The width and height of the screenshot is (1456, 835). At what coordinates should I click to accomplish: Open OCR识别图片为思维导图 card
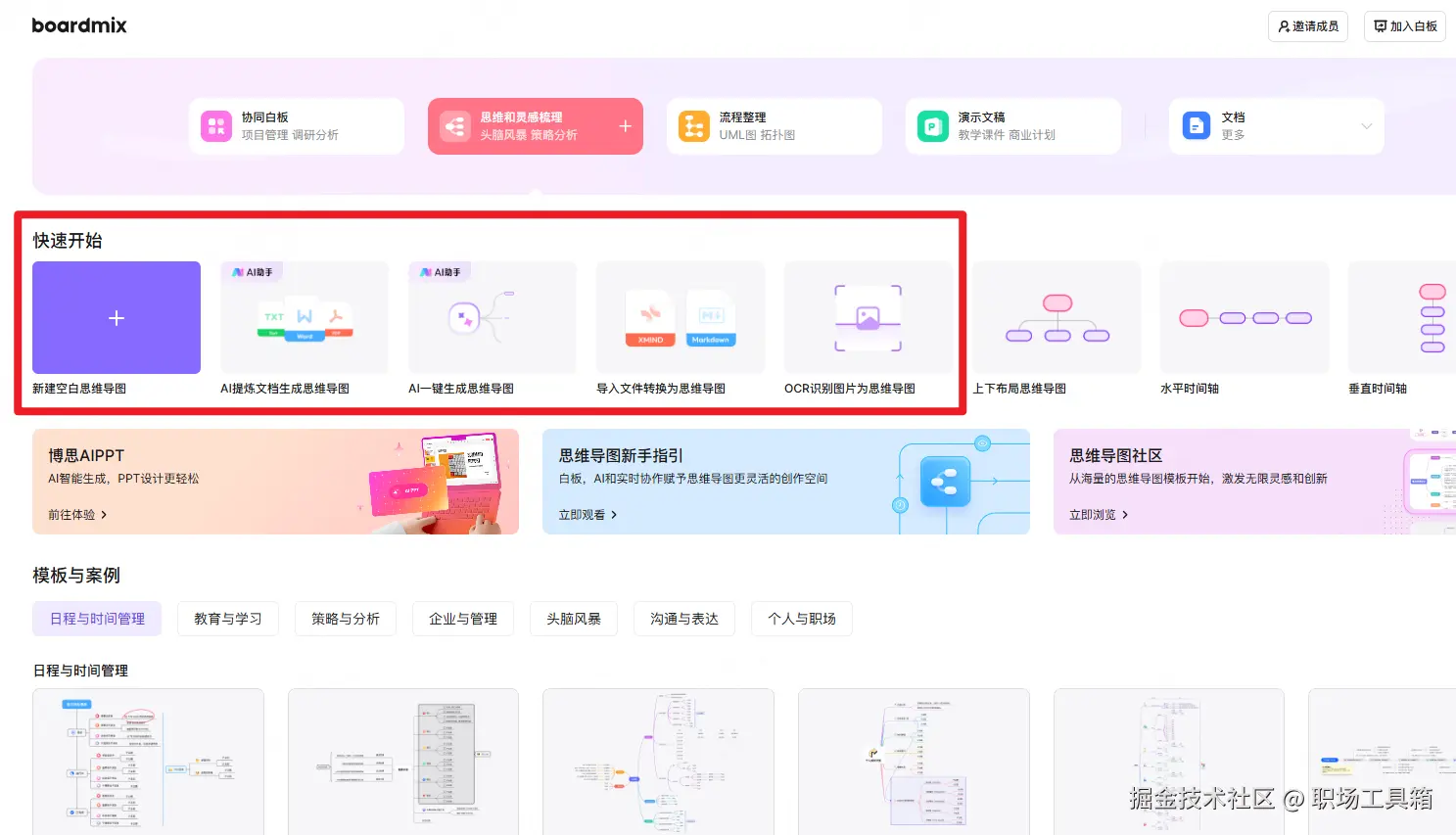pyautogui.click(x=869, y=318)
